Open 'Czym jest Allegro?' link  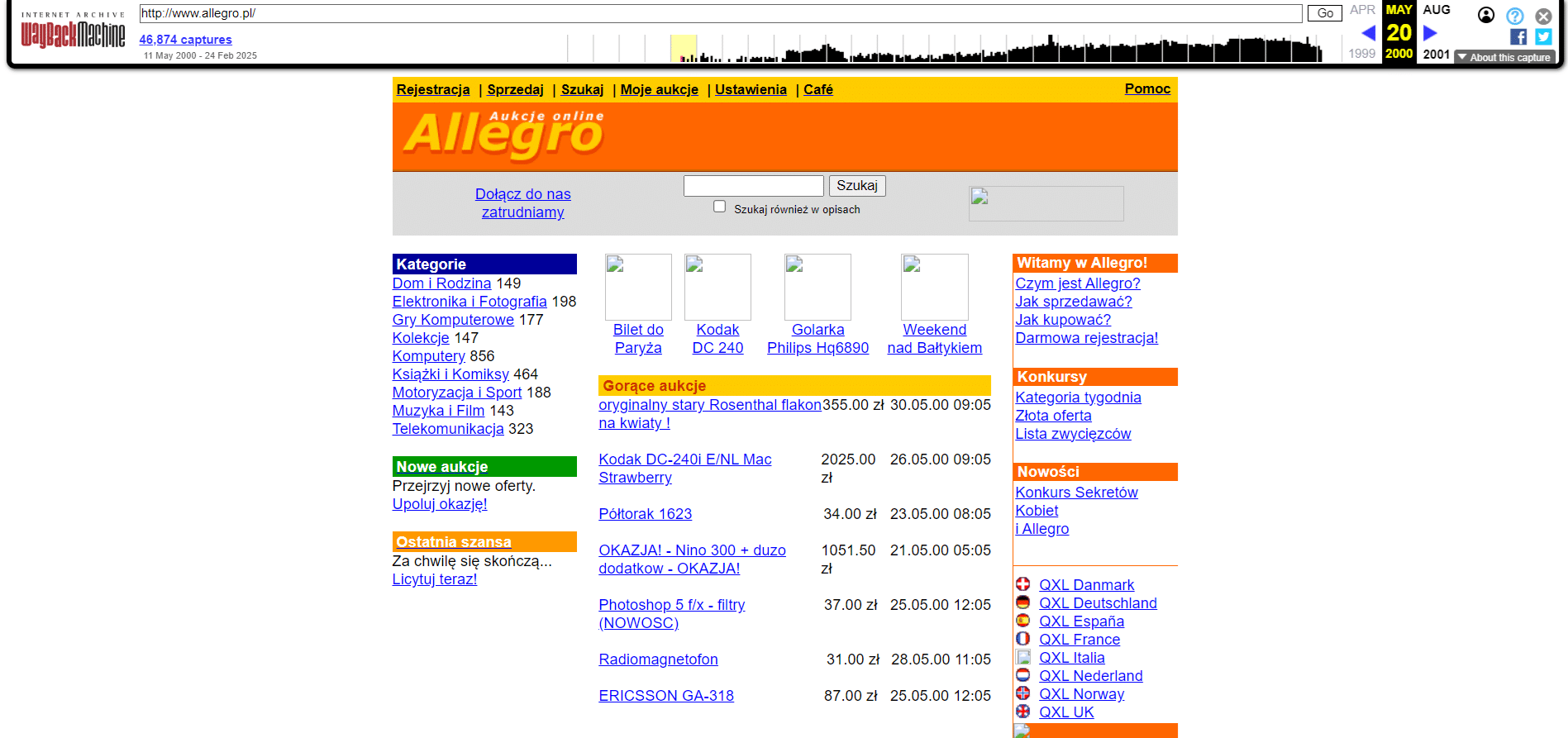1078,283
